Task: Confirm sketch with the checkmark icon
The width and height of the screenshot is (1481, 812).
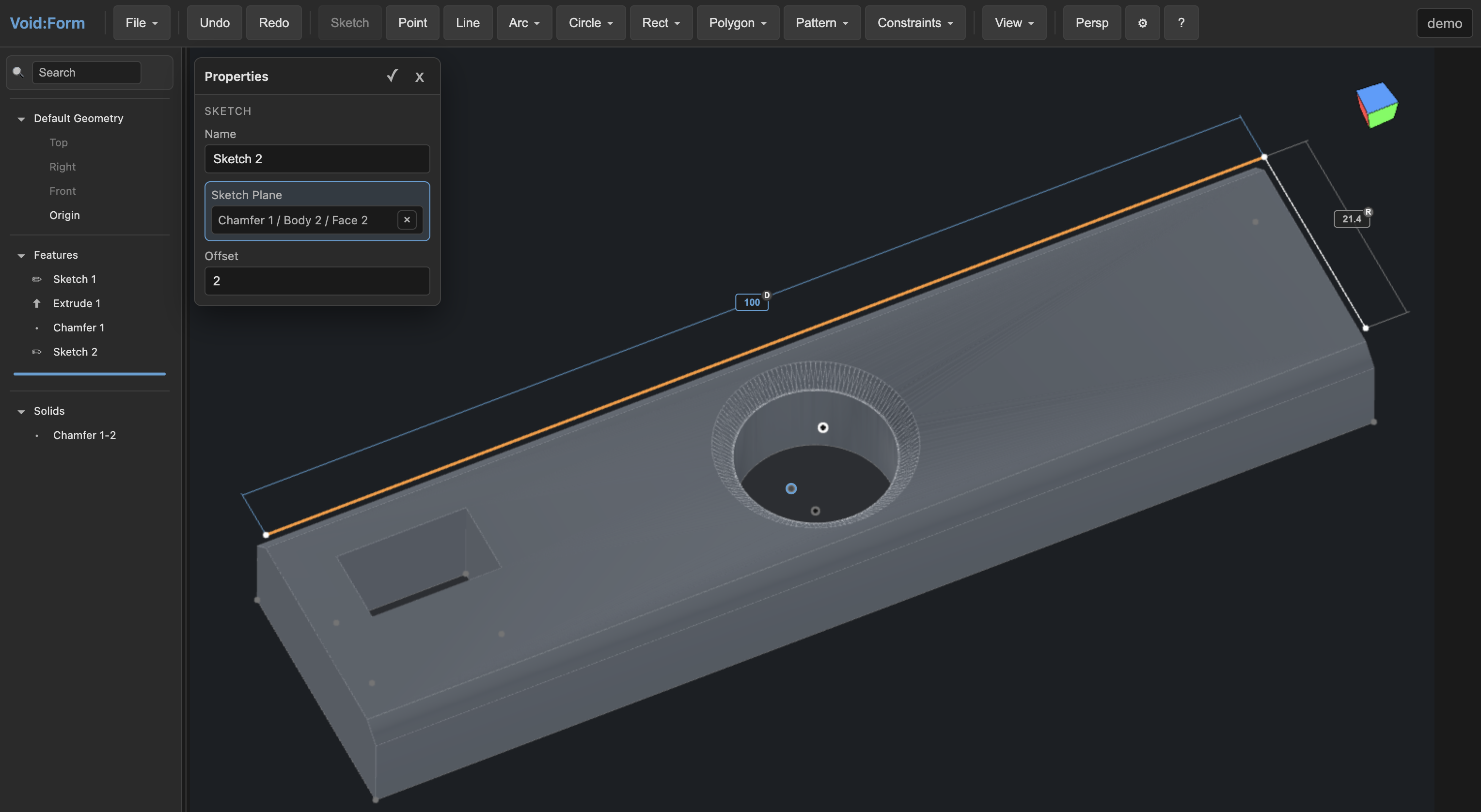Action: 392,76
